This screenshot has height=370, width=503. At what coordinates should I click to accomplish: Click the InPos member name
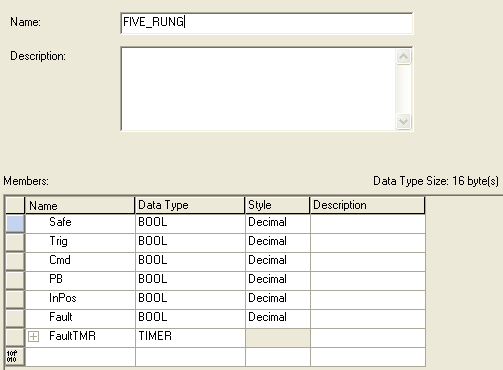pyautogui.click(x=63, y=298)
